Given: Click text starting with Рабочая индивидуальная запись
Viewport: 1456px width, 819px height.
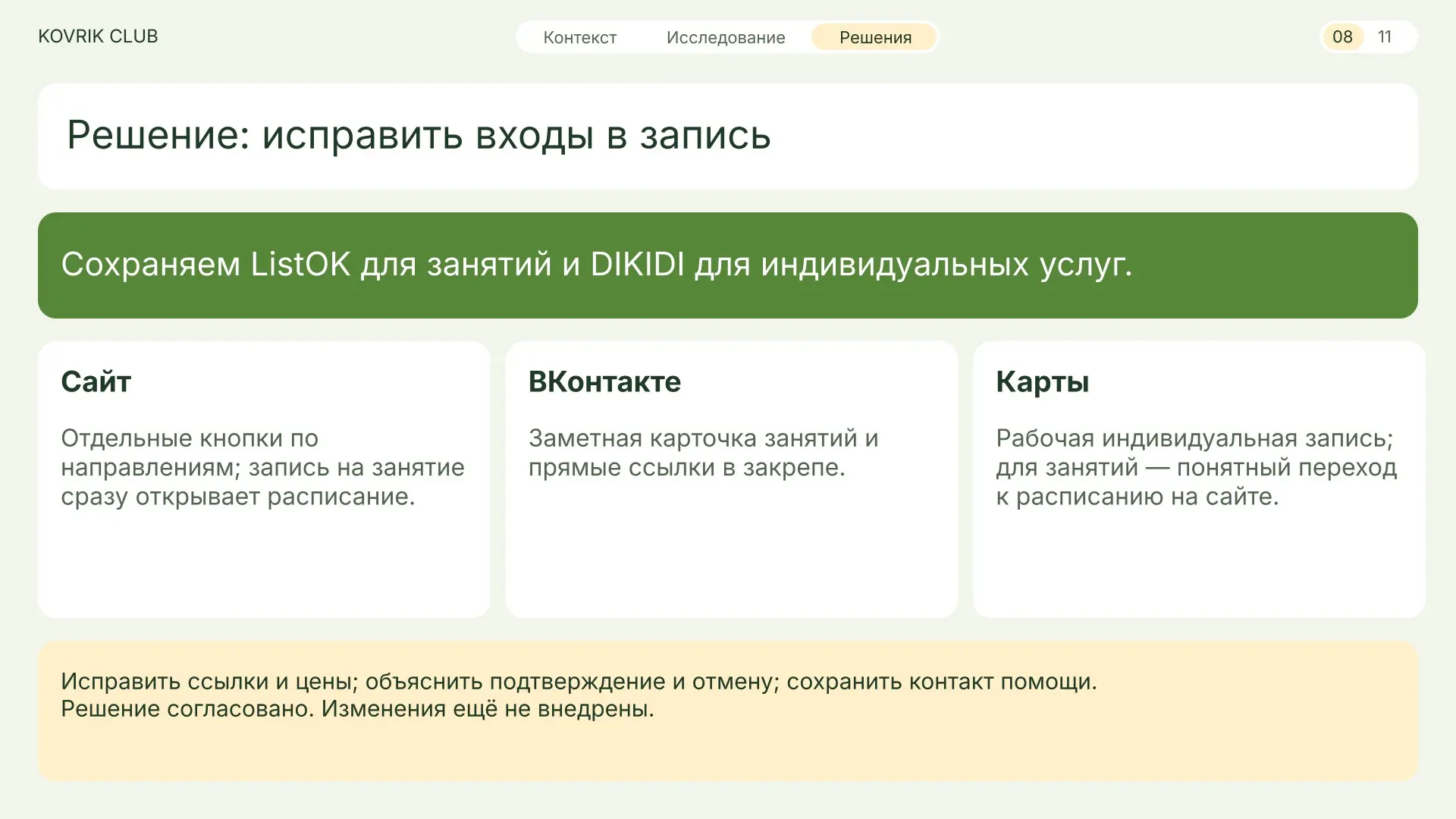Looking at the screenshot, I should point(1197,467).
